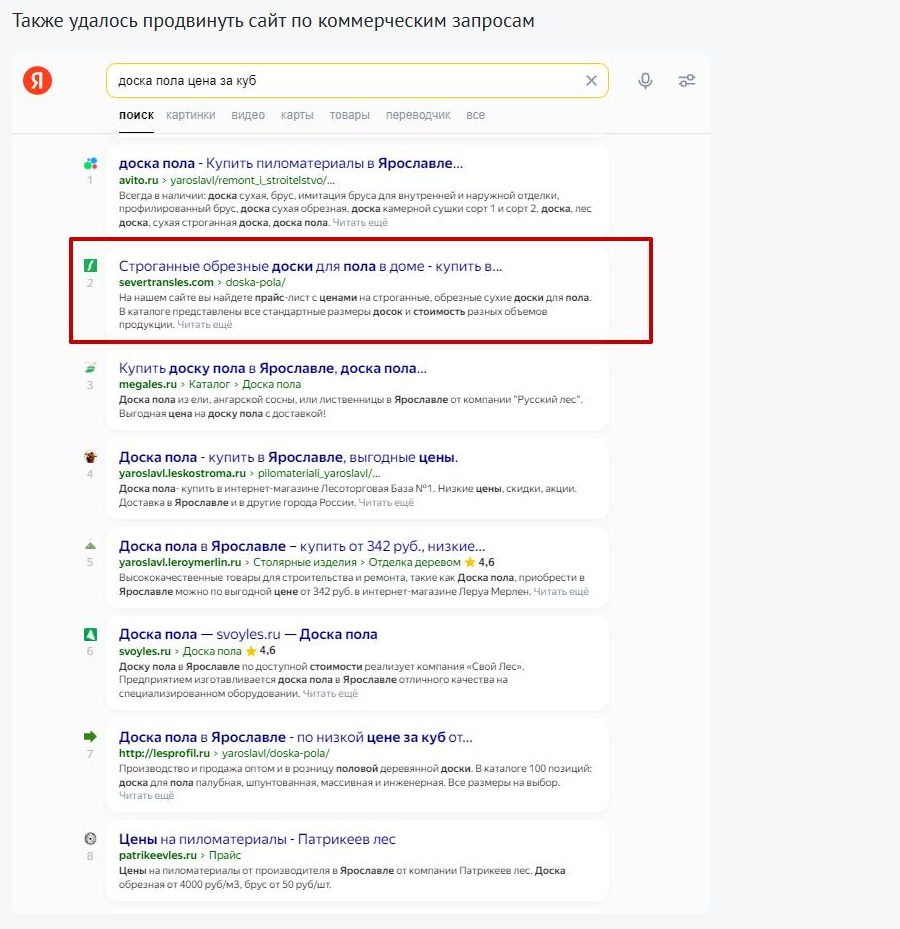Expand severtransles snippet via Читать ещё
This screenshot has width=900, height=929.
click(205, 325)
